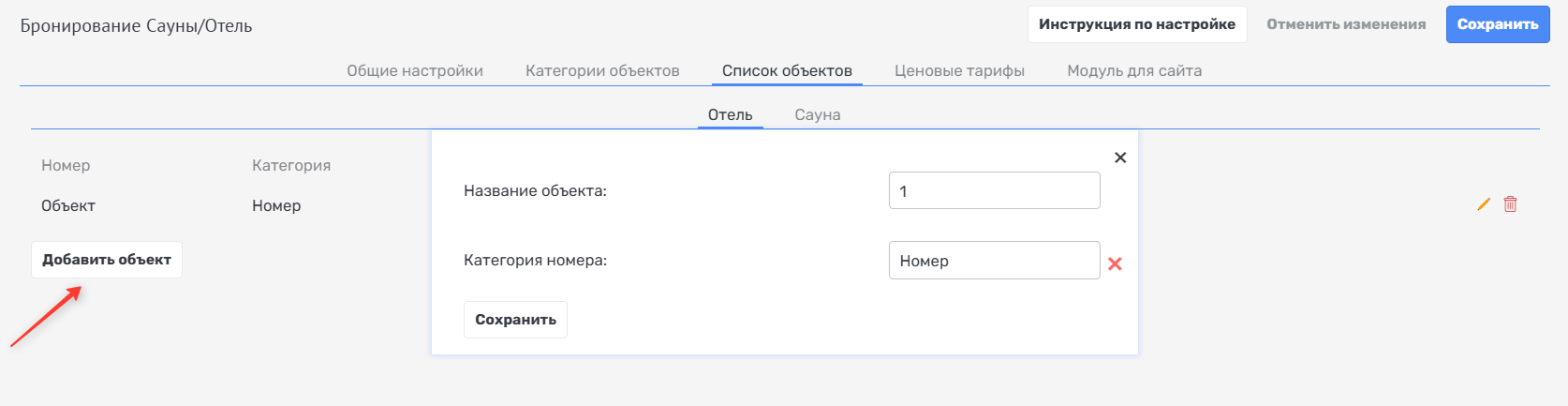1568x406 pixels.
Task: Save the object in the popup
Action: click(x=515, y=320)
